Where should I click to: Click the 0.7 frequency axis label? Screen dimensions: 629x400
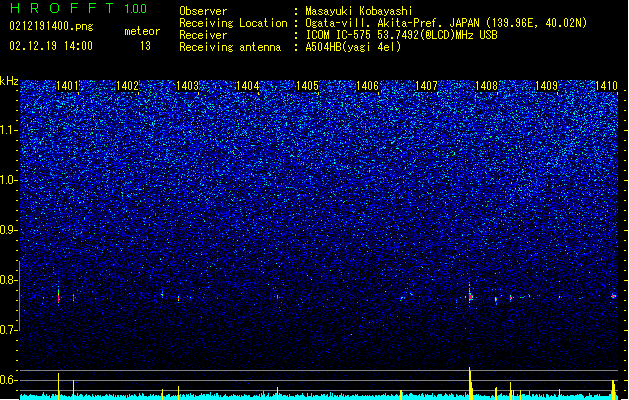click(9, 330)
